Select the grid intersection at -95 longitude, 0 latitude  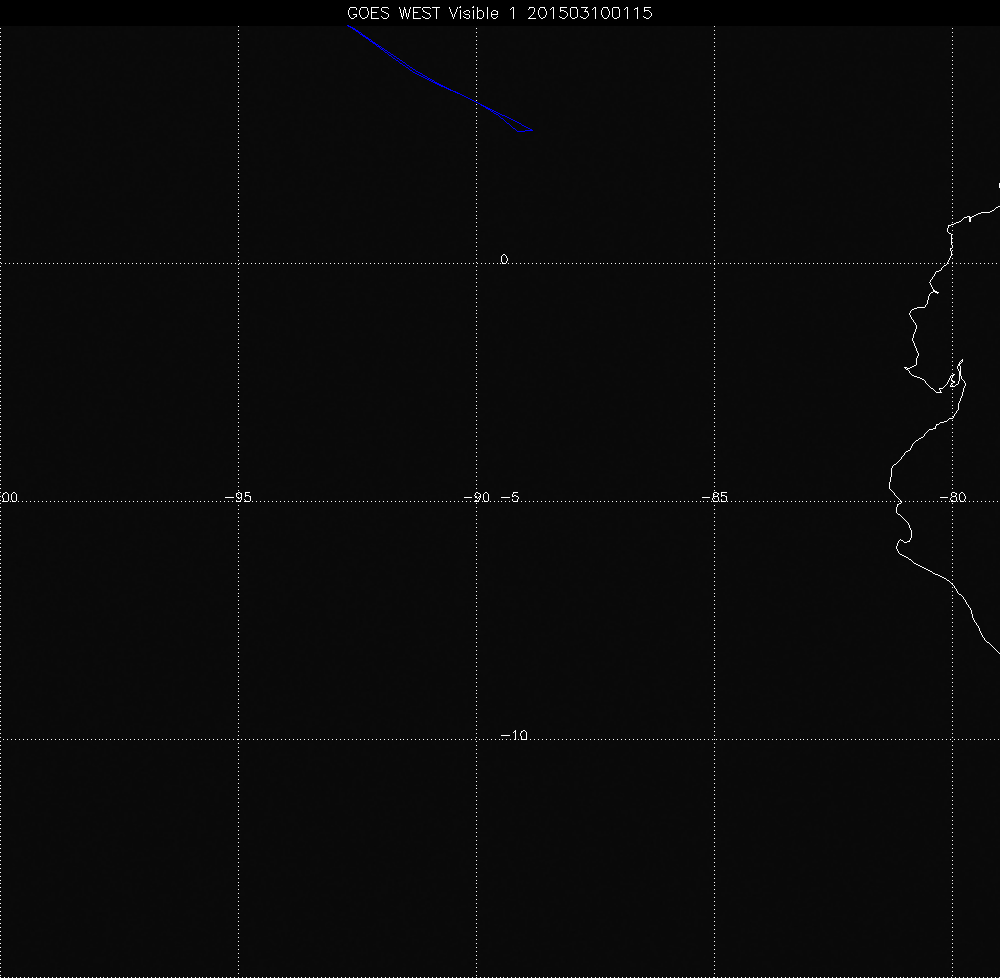(x=238, y=263)
